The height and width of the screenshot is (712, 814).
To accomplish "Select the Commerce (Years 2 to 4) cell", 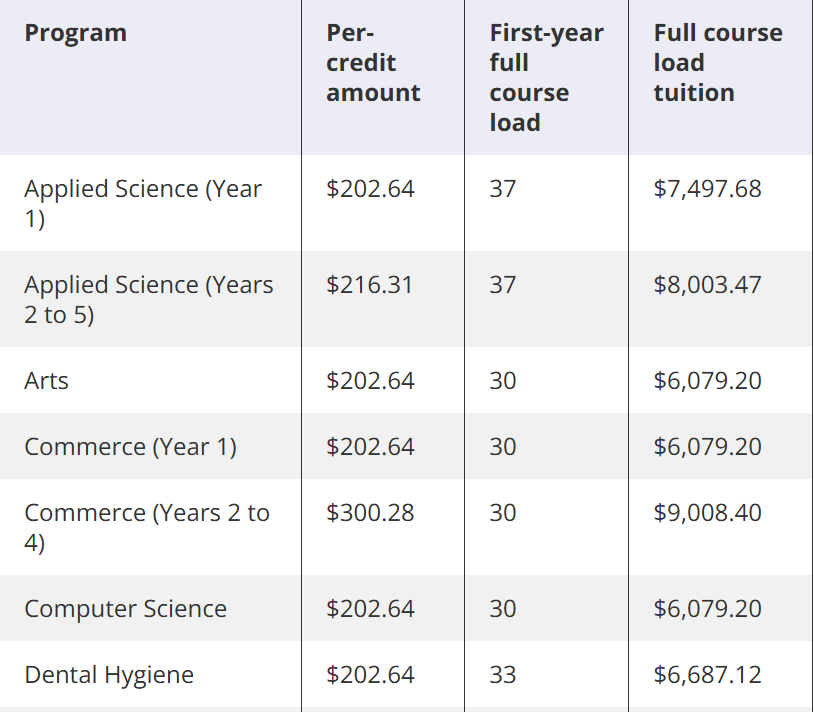I will pos(147,527).
